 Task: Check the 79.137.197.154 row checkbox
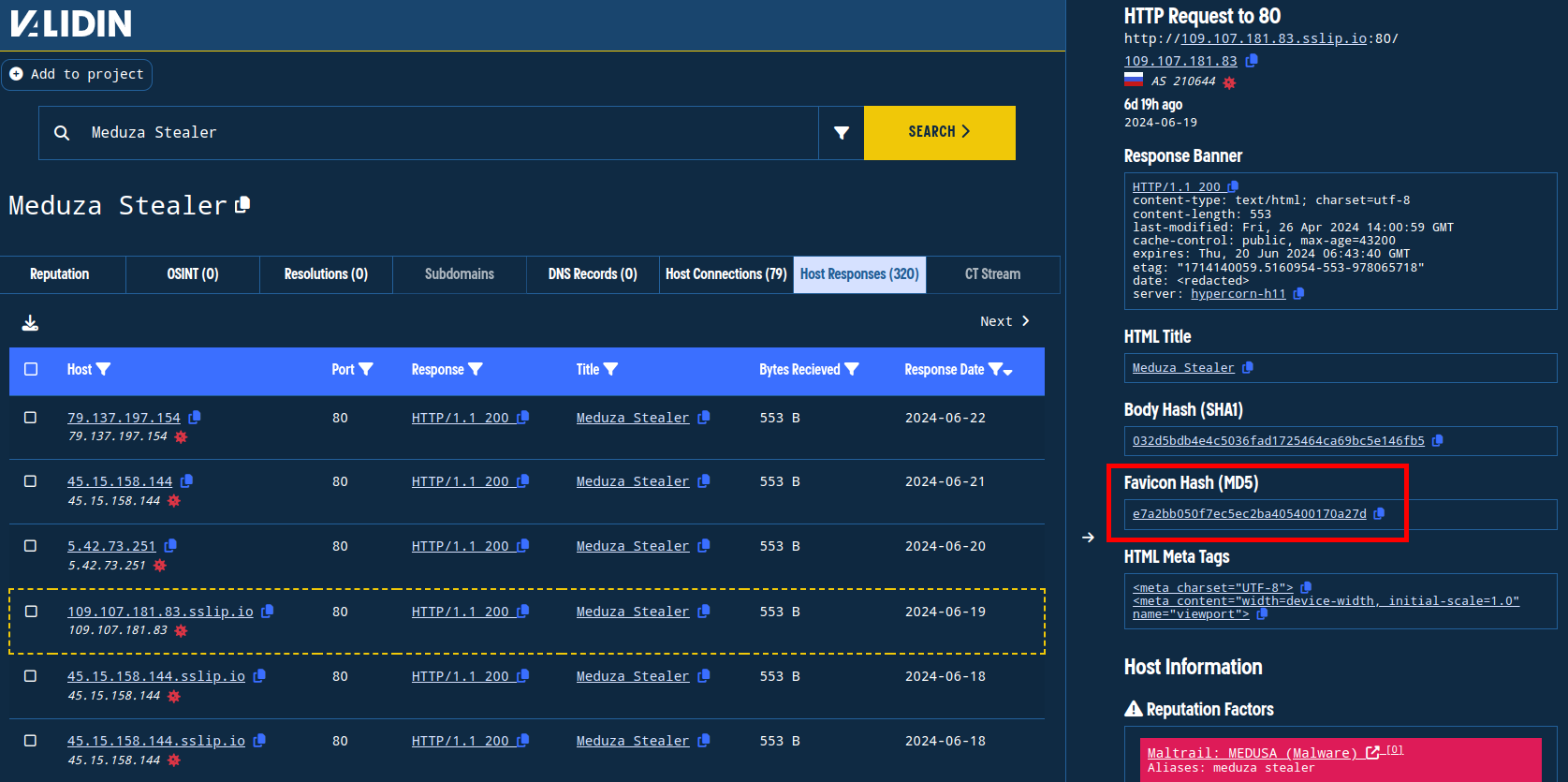(31, 418)
